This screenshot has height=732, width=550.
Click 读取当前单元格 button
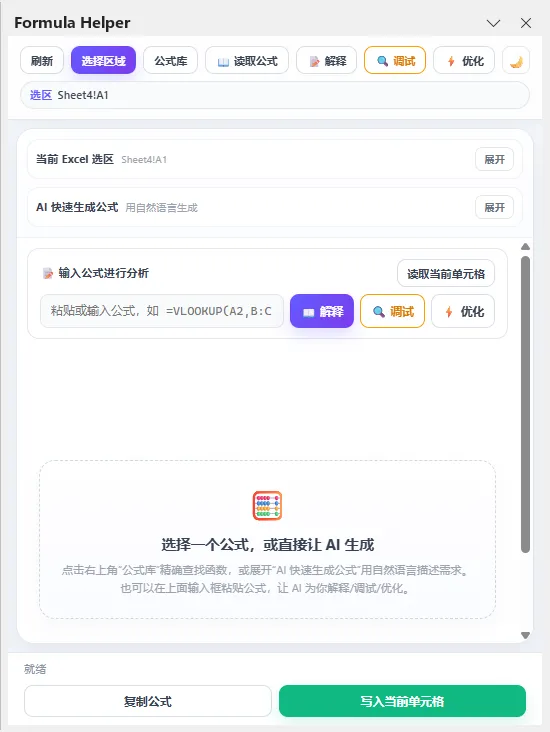446,274
